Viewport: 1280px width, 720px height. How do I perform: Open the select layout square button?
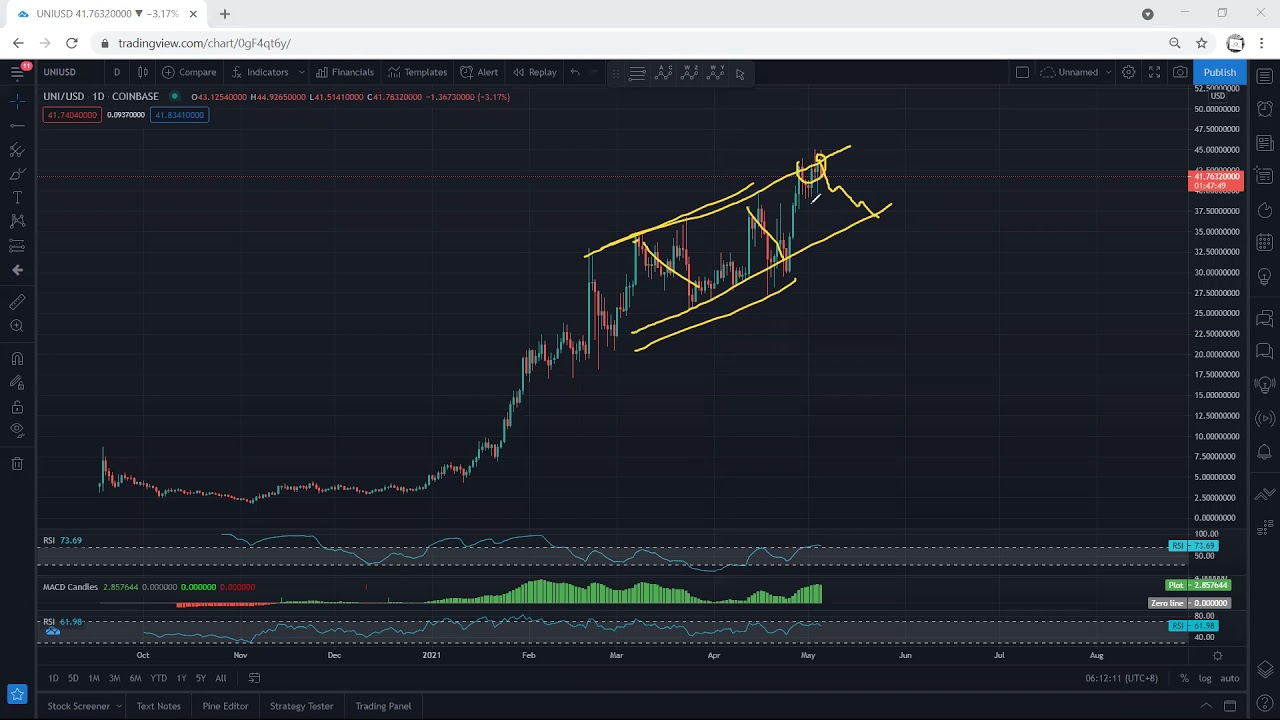(x=1022, y=72)
